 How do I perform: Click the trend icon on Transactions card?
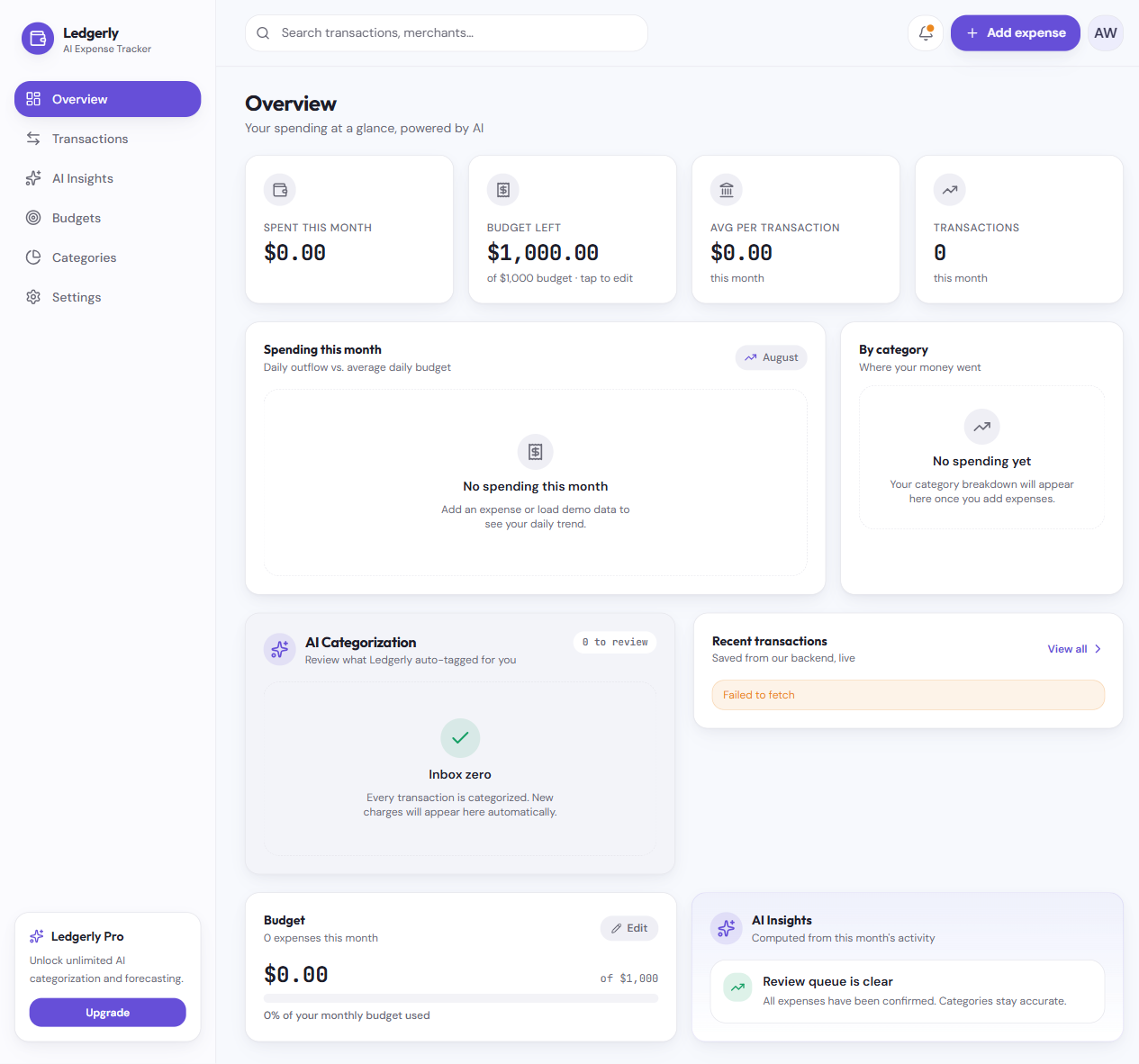pyautogui.click(x=950, y=190)
